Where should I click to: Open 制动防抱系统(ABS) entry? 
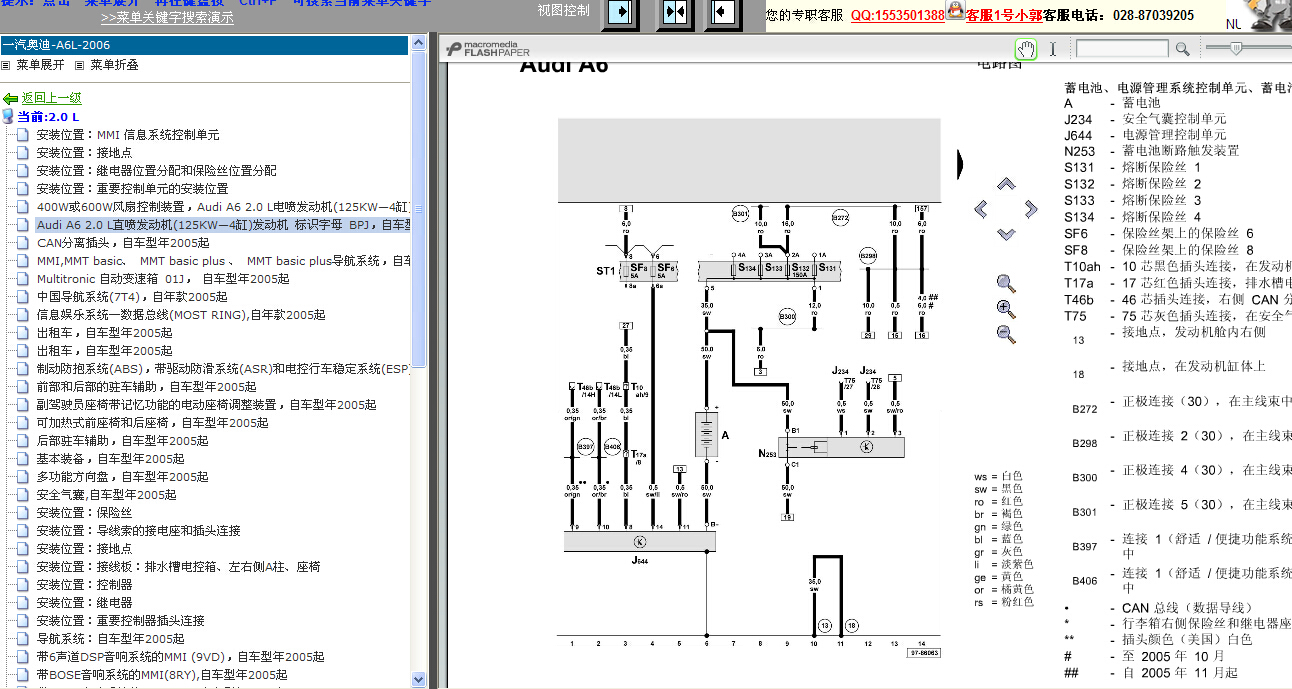point(223,369)
